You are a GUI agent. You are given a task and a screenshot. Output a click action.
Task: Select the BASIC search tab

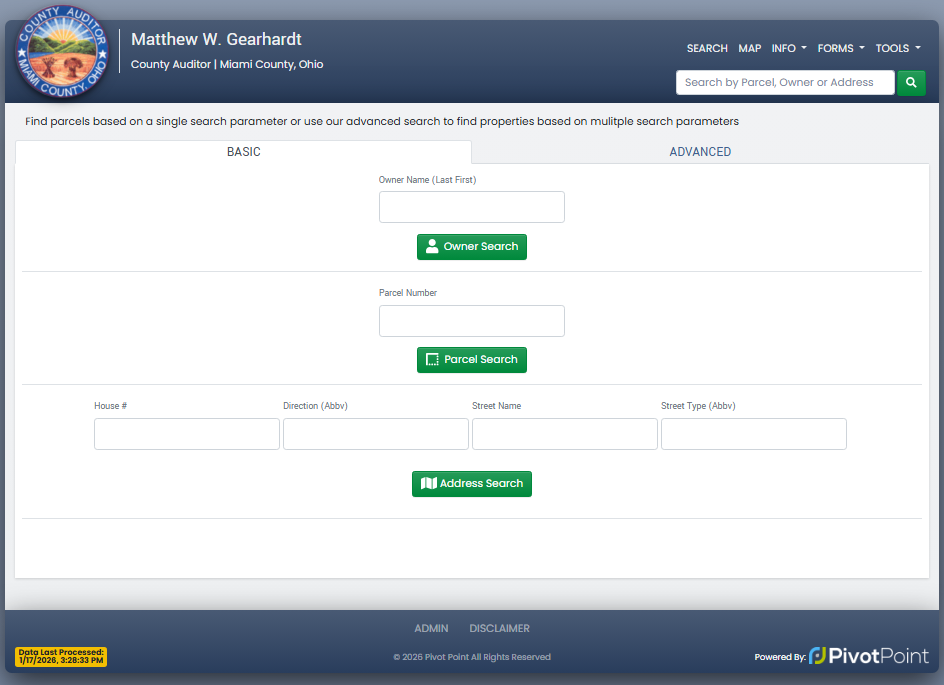point(243,152)
